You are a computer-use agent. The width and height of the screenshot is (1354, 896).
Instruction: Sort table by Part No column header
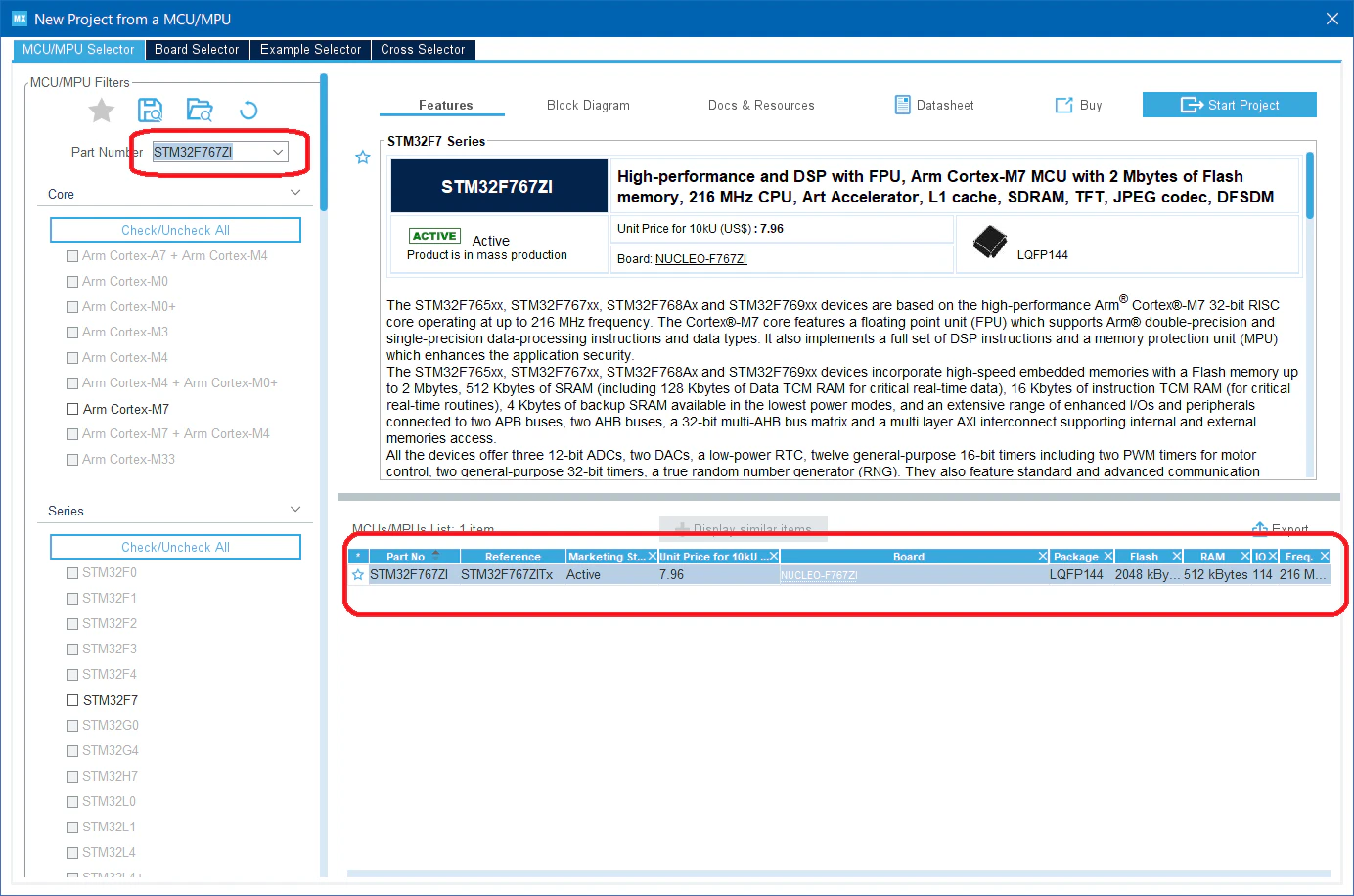tap(405, 557)
